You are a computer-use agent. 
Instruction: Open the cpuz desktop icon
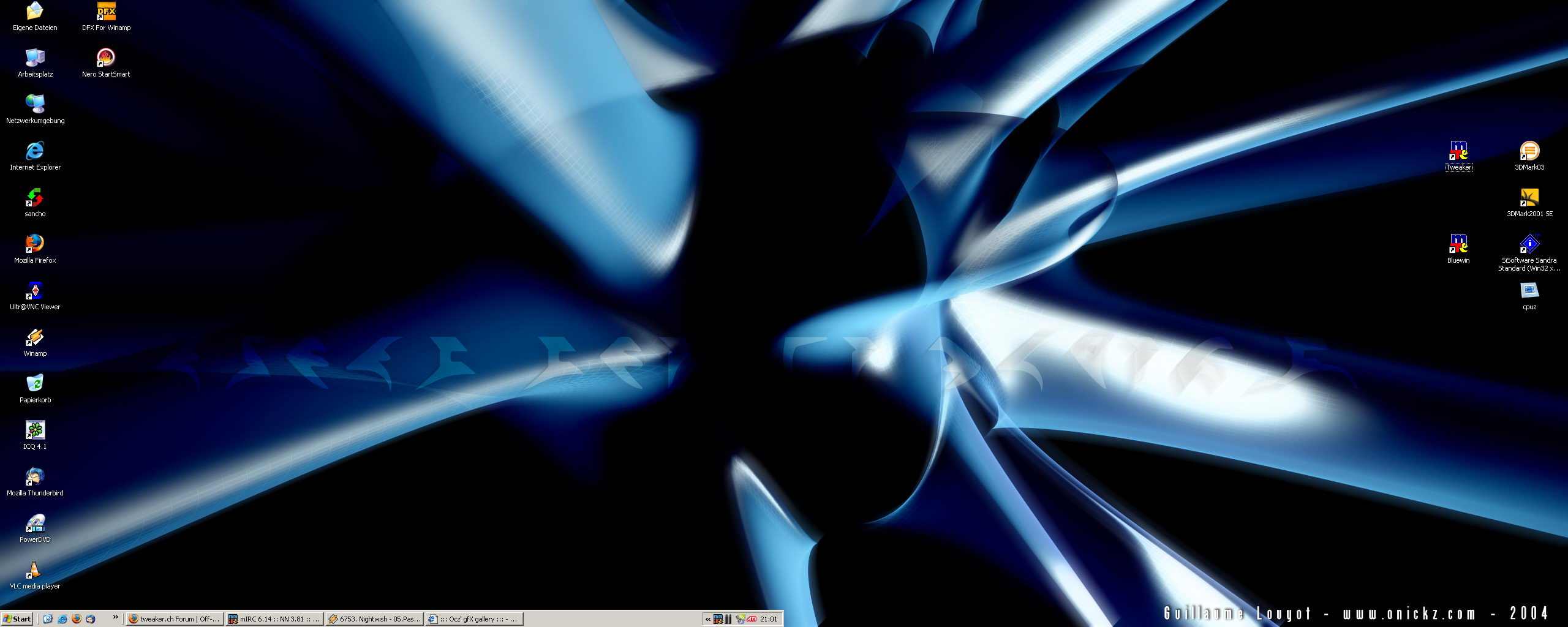tap(1529, 290)
